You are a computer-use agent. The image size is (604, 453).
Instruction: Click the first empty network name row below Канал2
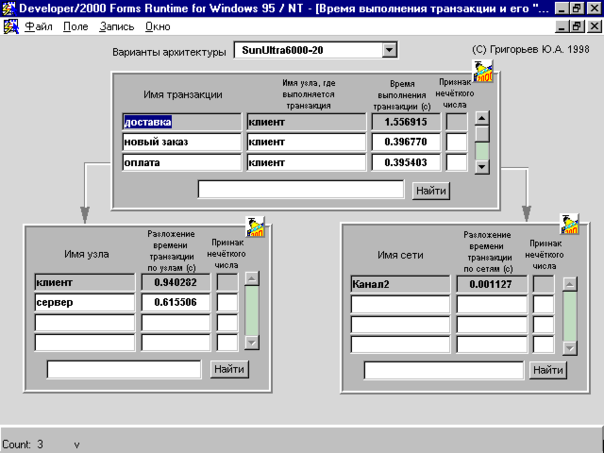[x=400, y=304]
